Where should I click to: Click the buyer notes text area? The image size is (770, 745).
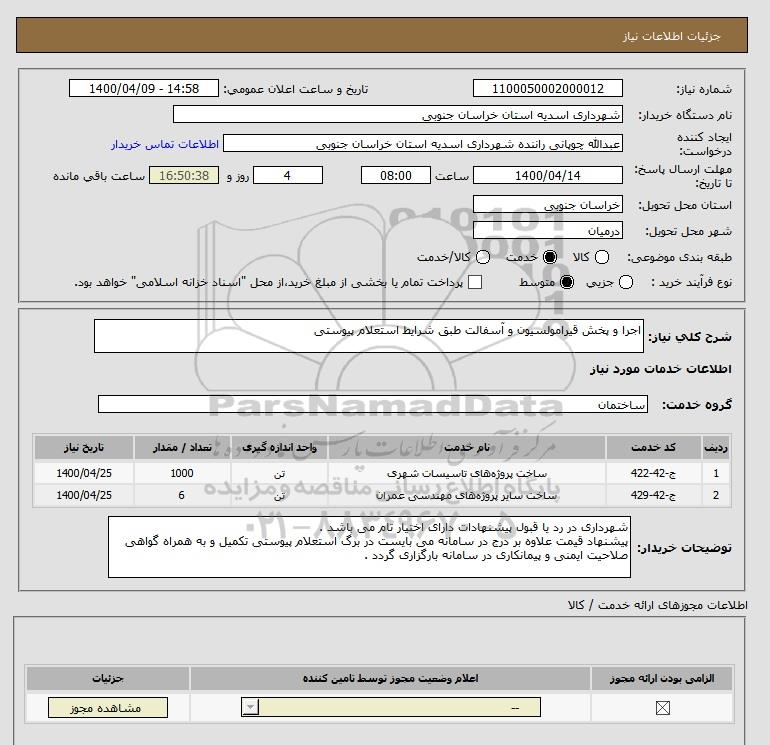point(369,547)
